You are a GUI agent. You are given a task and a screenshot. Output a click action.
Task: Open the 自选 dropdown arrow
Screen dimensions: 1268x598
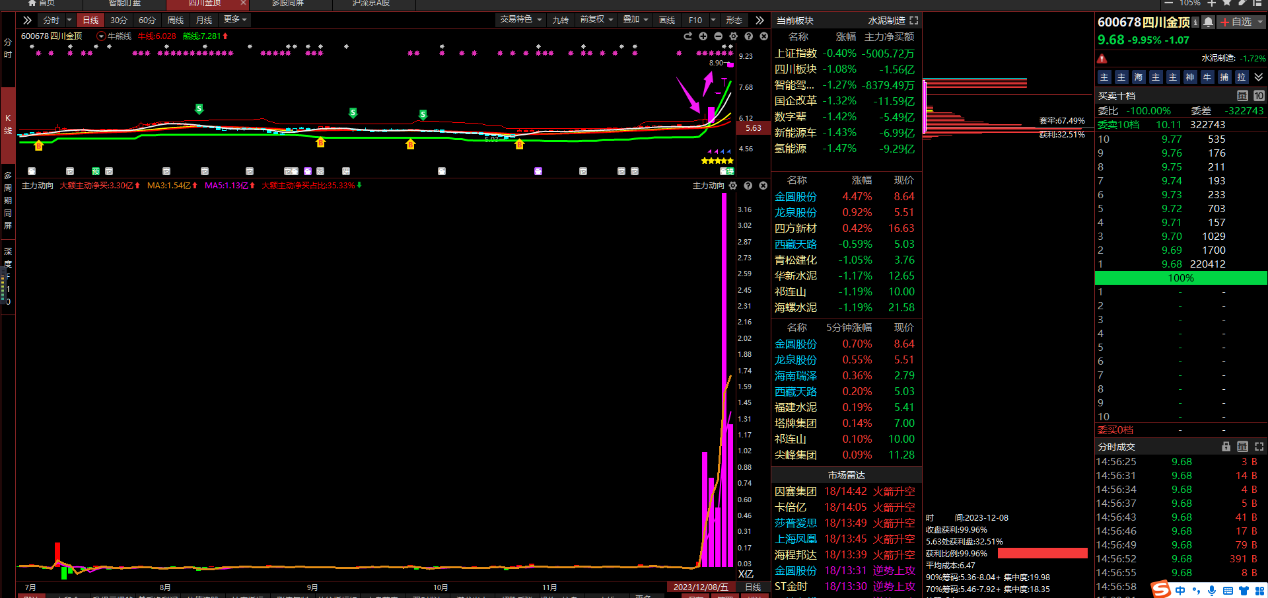tap(1260, 22)
